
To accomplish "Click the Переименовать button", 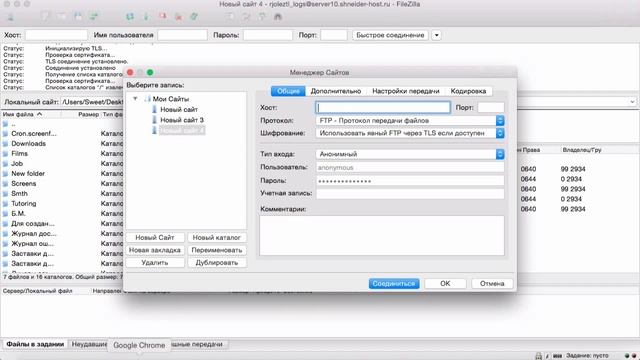I will pos(217,250).
